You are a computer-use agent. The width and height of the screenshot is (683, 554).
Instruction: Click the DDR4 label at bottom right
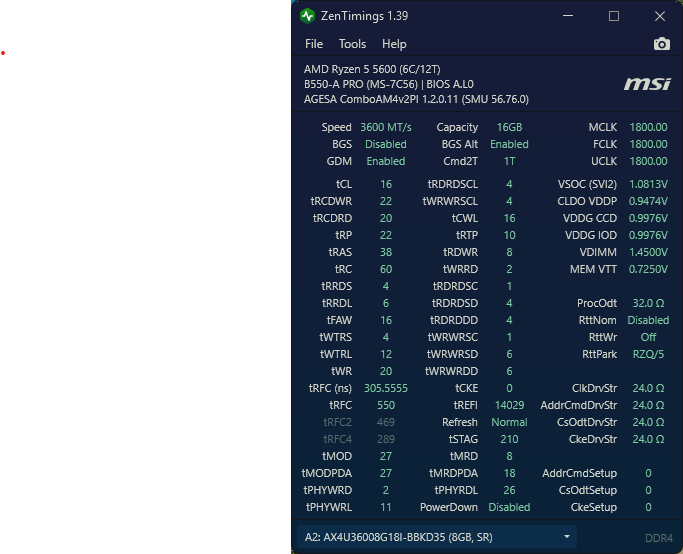pyautogui.click(x=659, y=538)
